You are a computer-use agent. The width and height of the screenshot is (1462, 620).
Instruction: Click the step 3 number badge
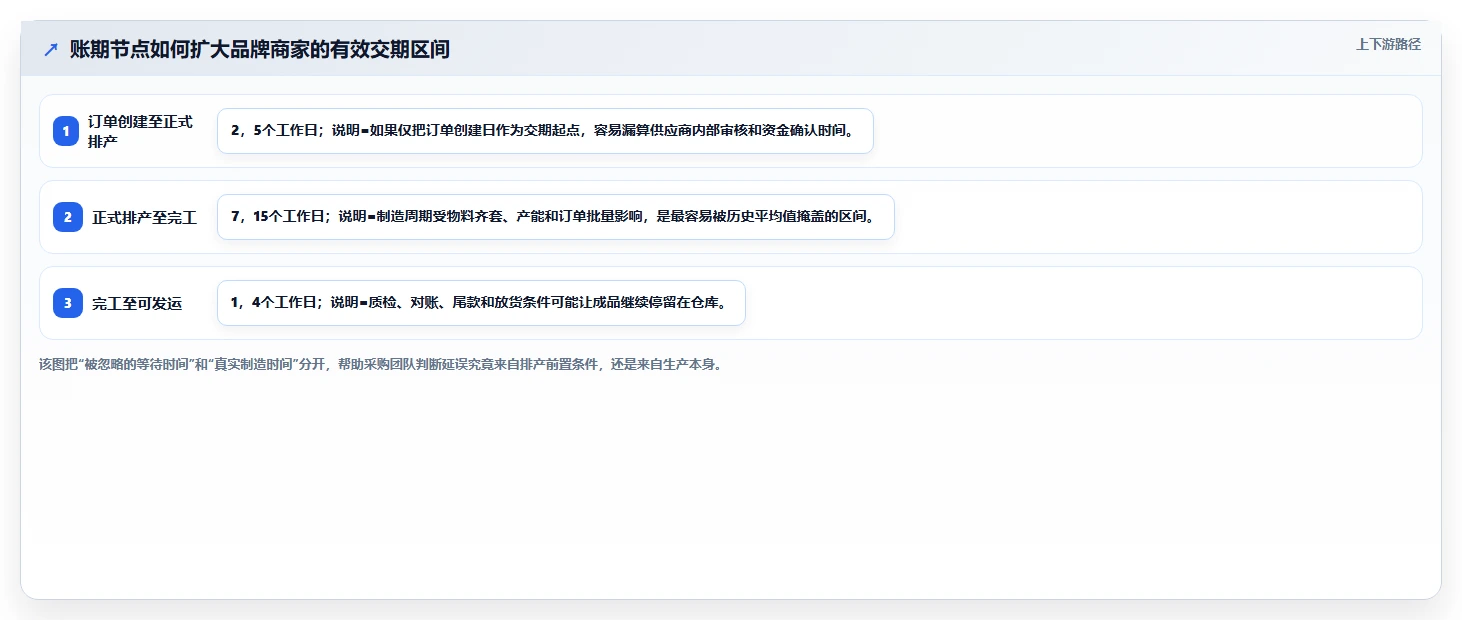tap(68, 303)
